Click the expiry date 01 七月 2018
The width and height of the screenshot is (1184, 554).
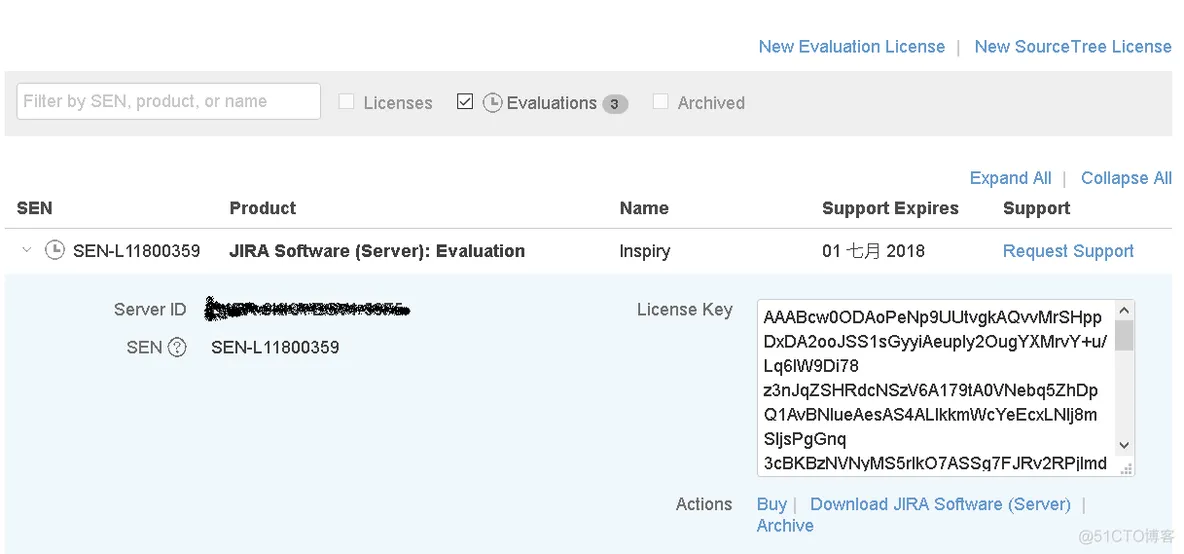coord(874,251)
